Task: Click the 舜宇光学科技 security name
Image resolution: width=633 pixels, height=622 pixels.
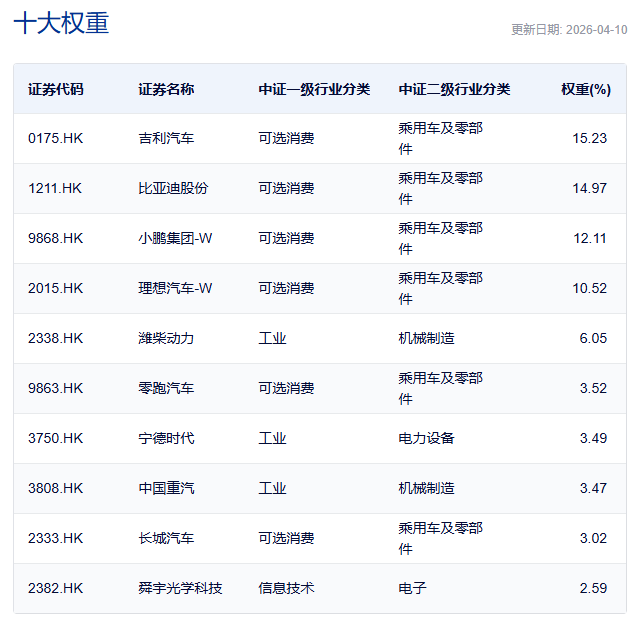Action: coord(180,588)
